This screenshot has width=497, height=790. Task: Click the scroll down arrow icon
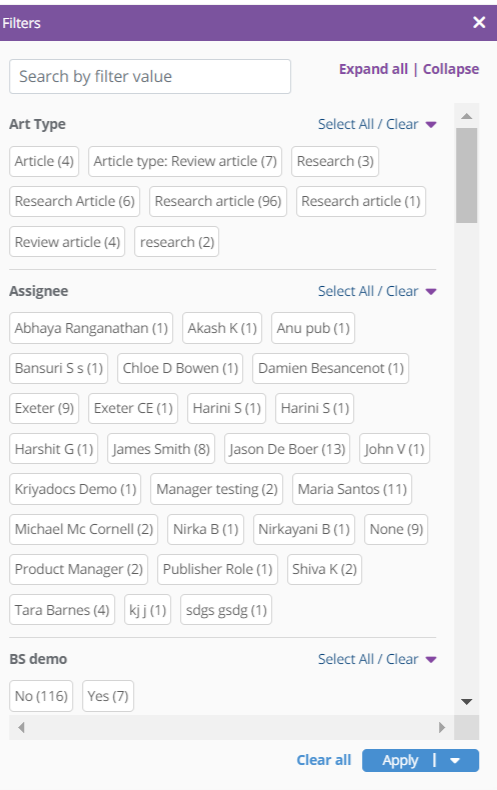coord(467,701)
